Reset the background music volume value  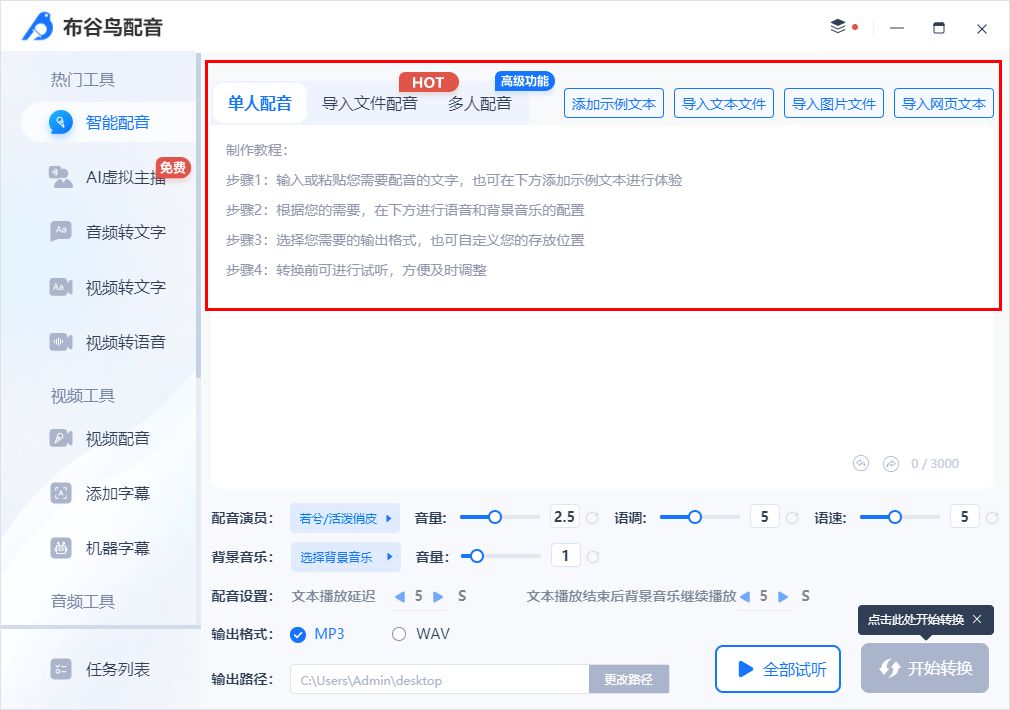[593, 557]
